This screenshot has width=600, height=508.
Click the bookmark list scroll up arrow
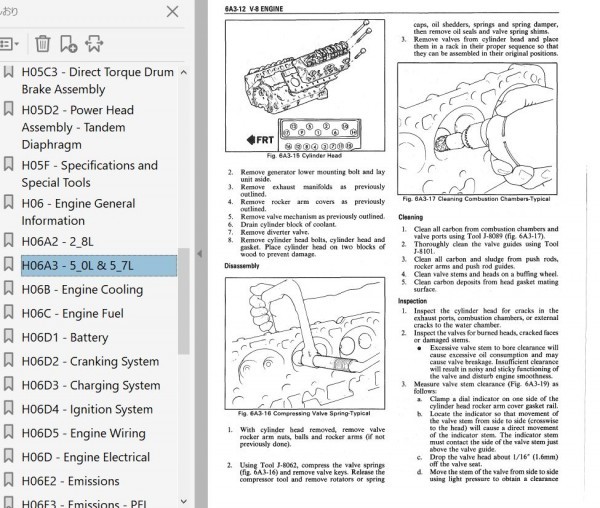click(x=184, y=72)
